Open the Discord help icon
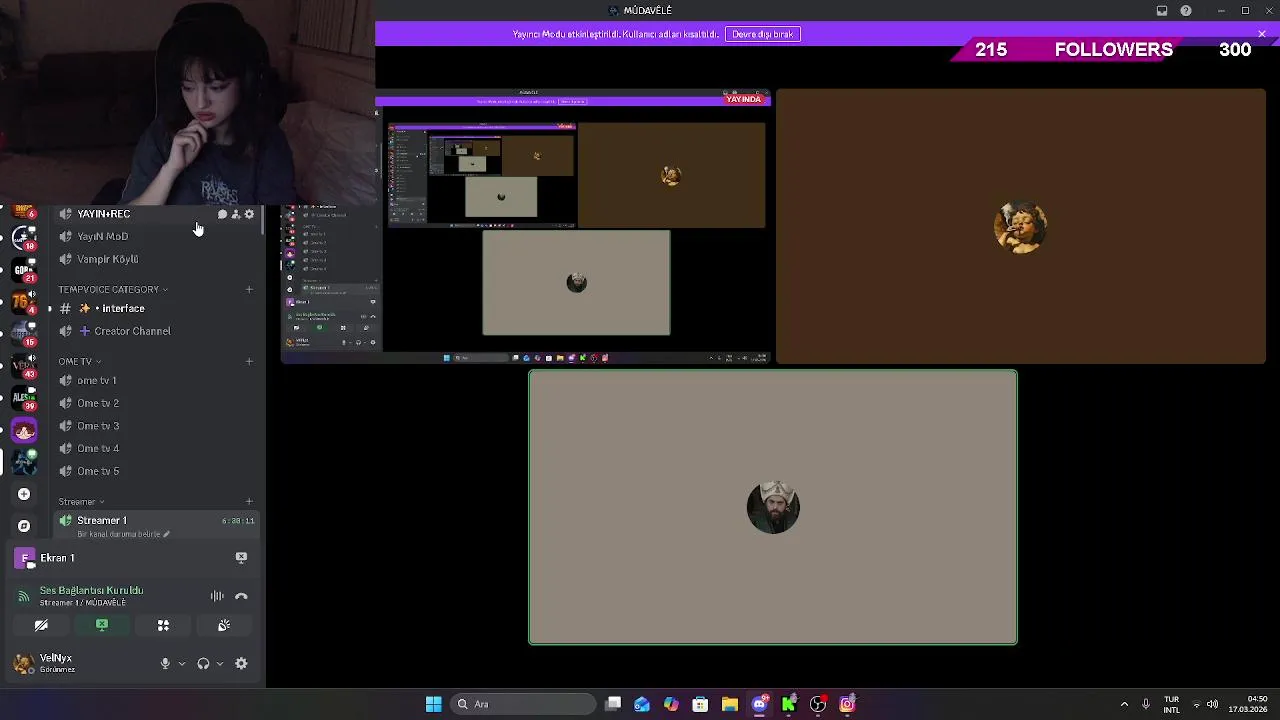 point(1186,11)
